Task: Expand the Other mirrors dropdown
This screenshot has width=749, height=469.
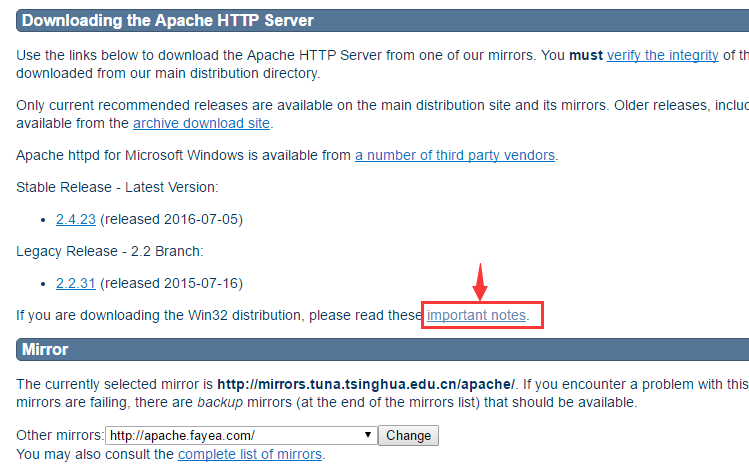Action: click(x=241, y=436)
